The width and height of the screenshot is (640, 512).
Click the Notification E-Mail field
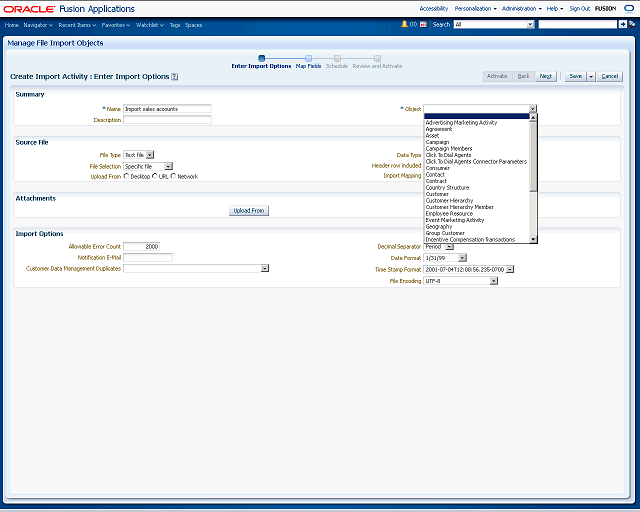[x=148, y=258]
